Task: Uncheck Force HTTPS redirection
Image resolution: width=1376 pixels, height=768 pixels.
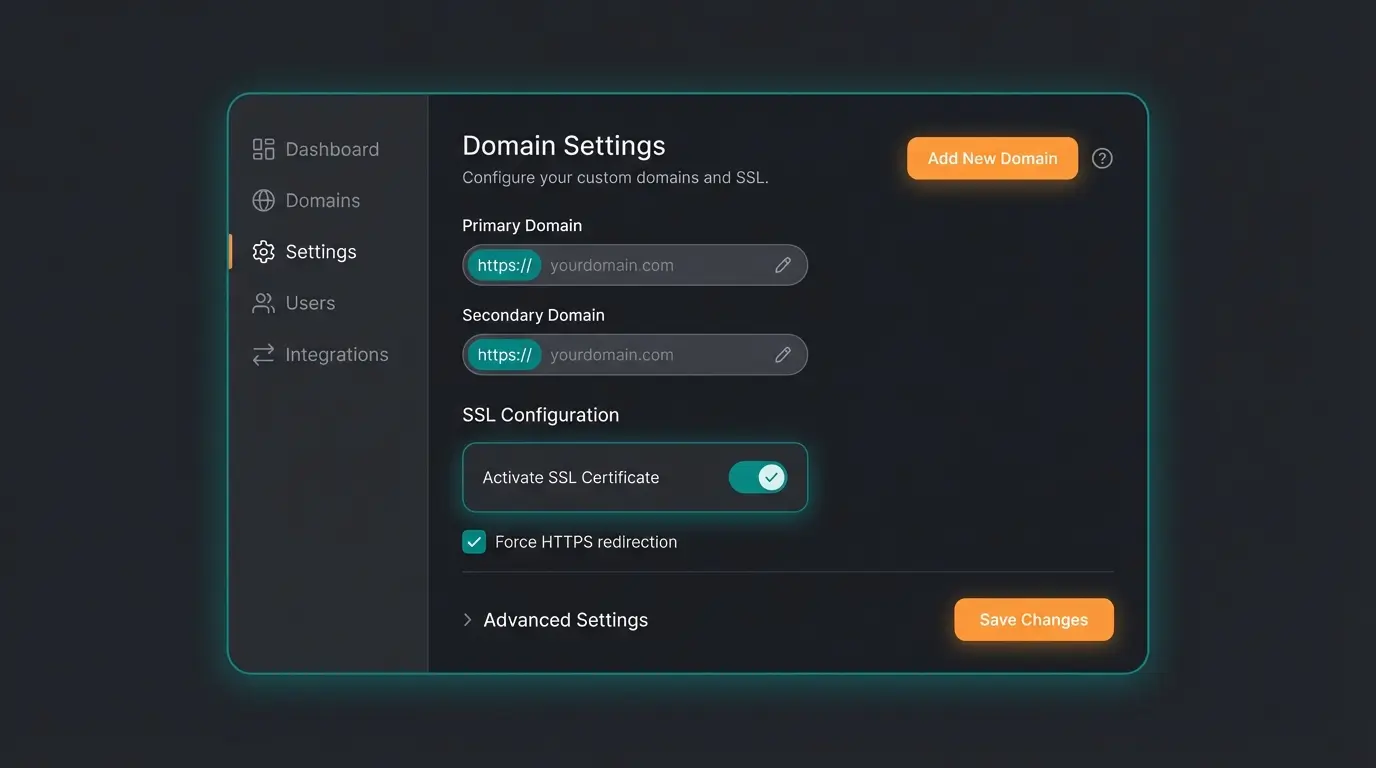Action: [473, 541]
